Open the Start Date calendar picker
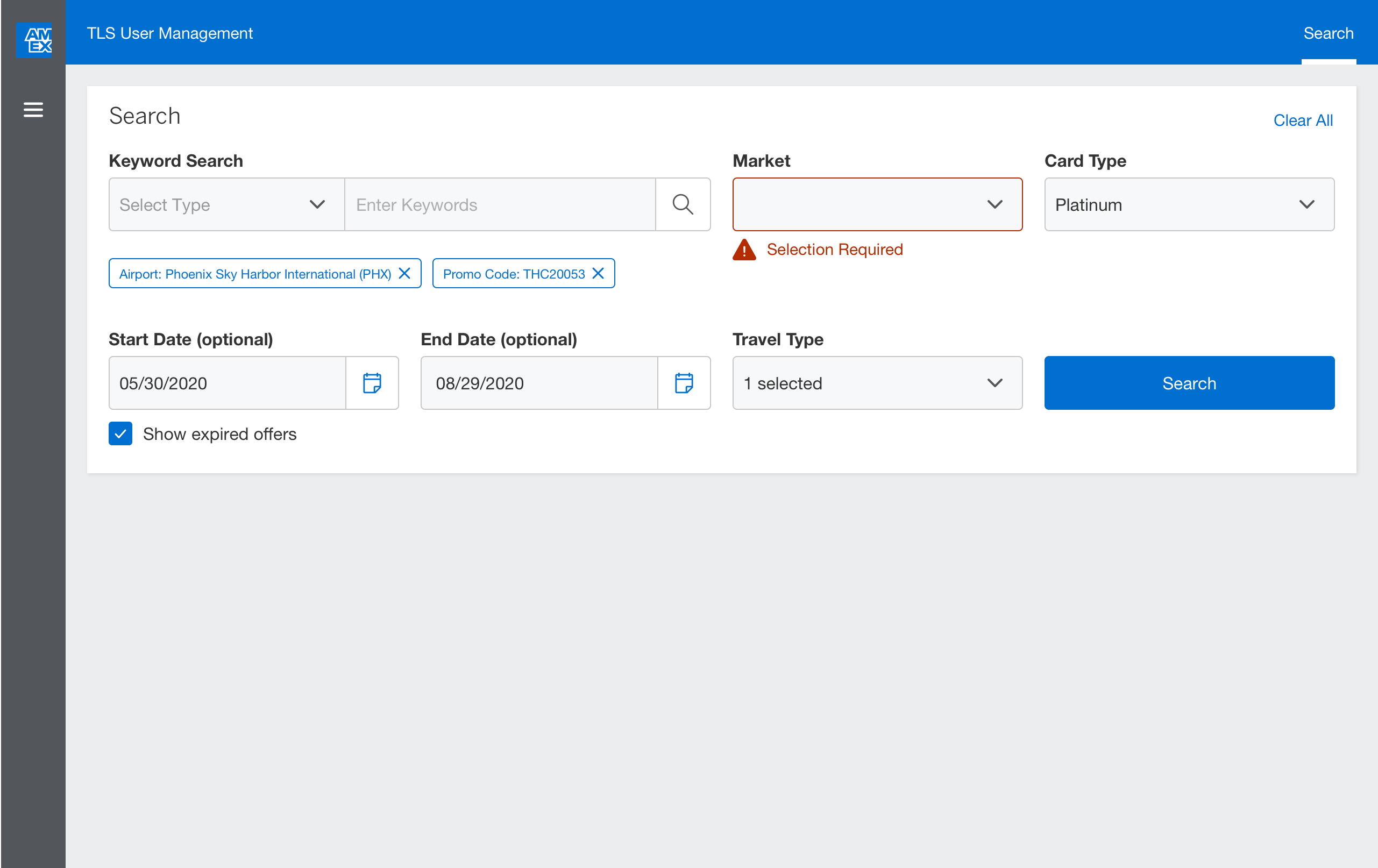Image resolution: width=1378 pixels, height=868 pixels. [372, 383]
